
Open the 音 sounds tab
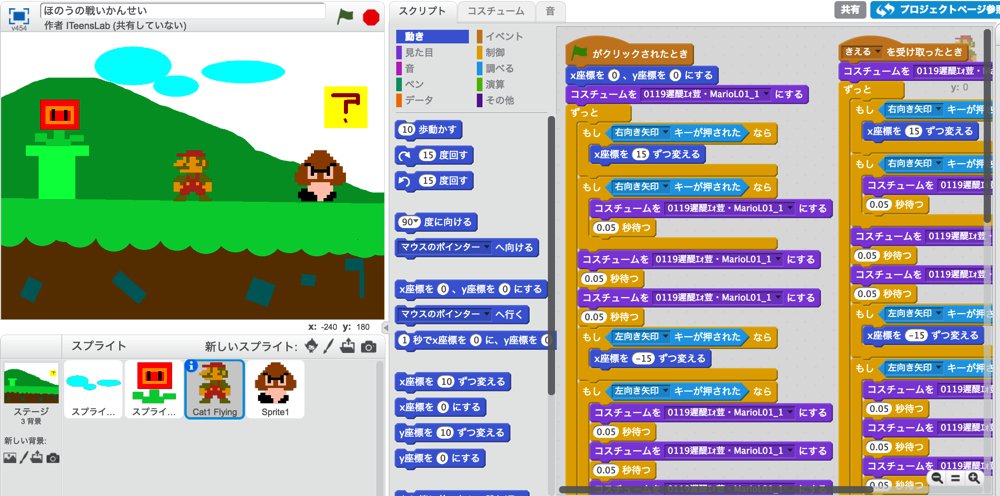550,11
